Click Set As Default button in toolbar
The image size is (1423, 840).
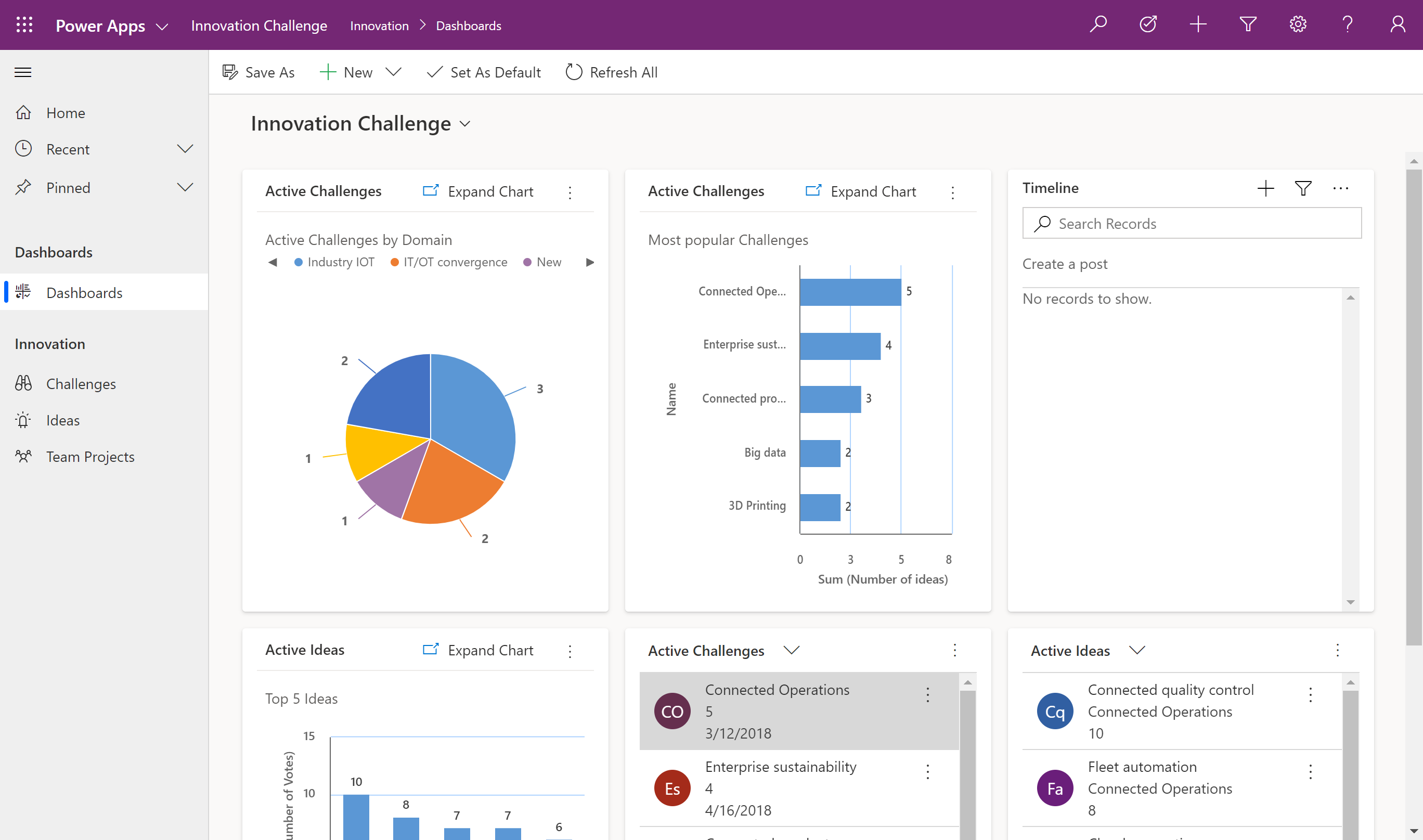[484, 72]
